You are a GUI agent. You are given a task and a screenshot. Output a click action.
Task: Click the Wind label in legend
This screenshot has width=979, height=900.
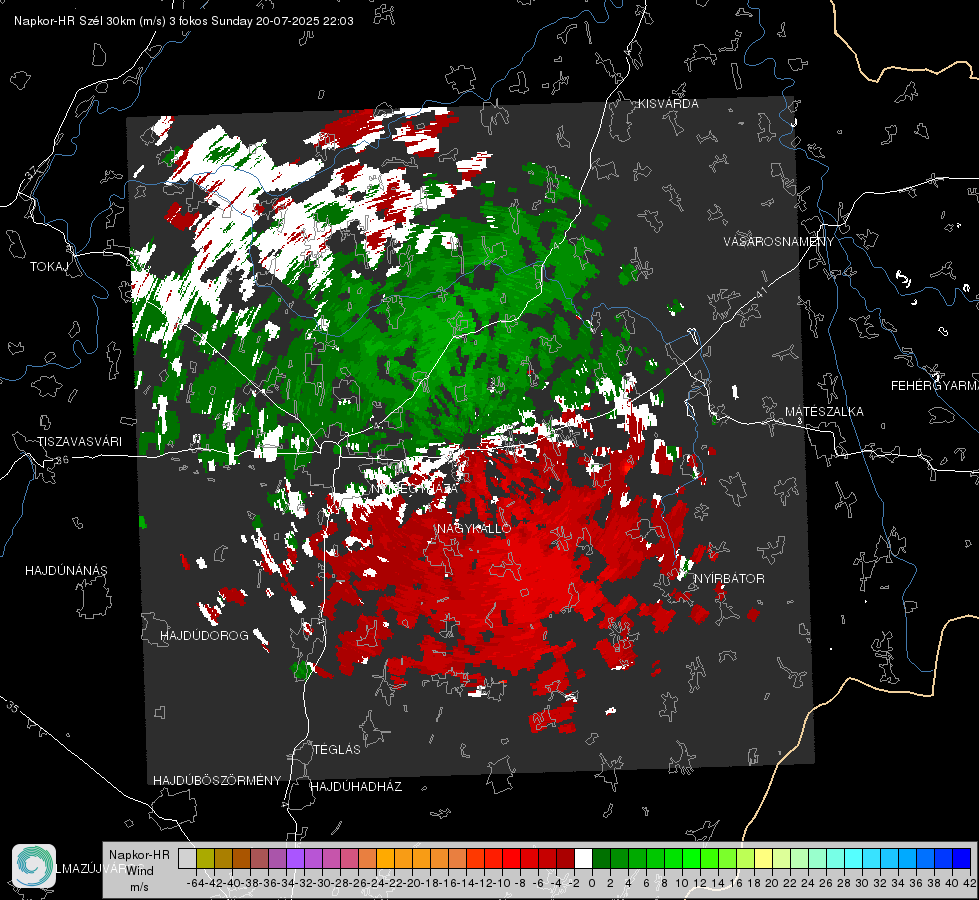(x=140, y=870)
